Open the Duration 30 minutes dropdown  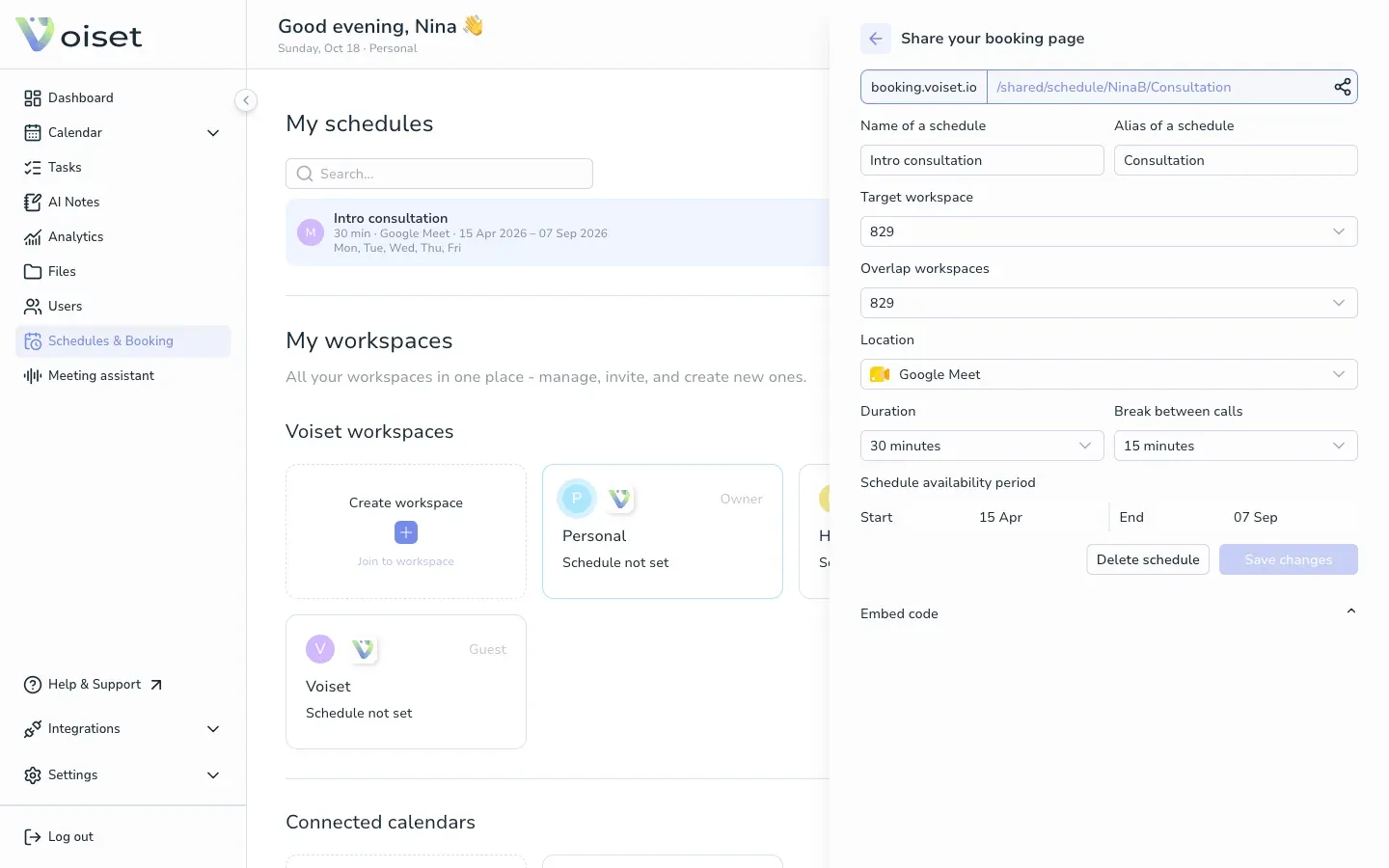click(982, 446)
